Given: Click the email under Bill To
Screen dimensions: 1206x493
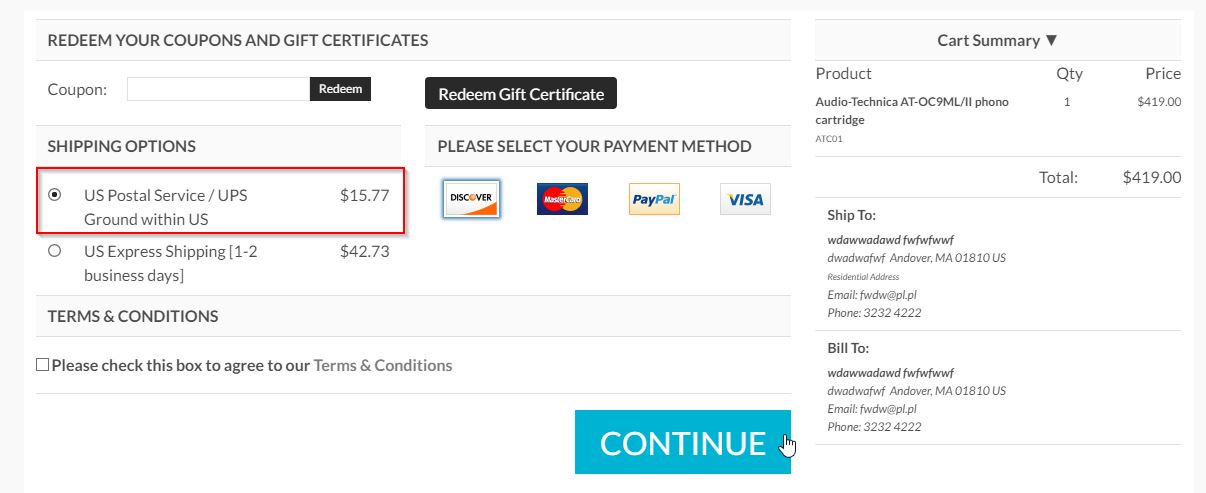Looking at the screenshot, I should pyautogui.click(x=872, y=409).
